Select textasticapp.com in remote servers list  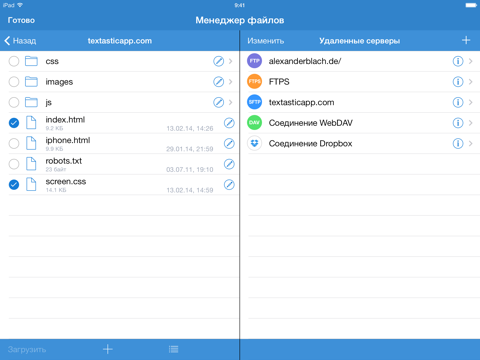[301, 102]
